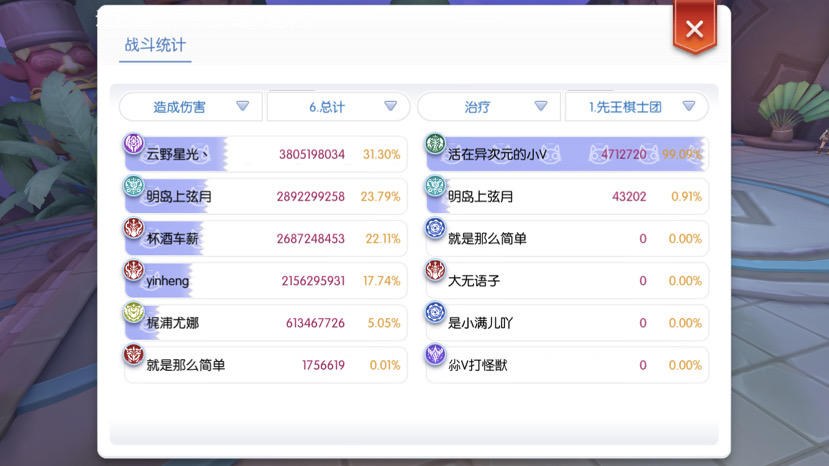This screenshot has width=829, height=466.
Task: Click damage value 2687248453
Action: coord(310,239)
